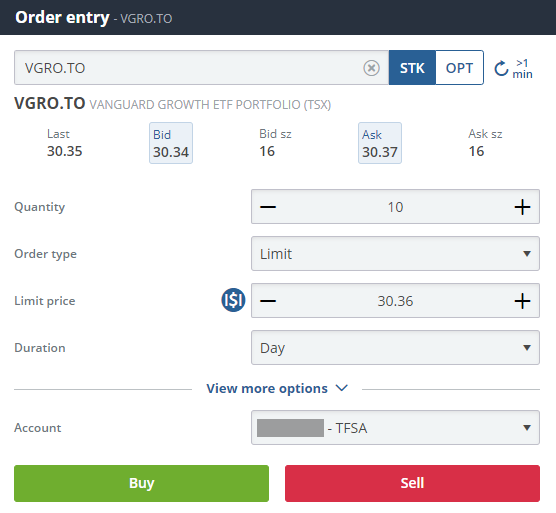The width and height of the screenshot is (556, 513).
Task: Select the STK security type
Action: pyautogui.click(x=412, y=68)
